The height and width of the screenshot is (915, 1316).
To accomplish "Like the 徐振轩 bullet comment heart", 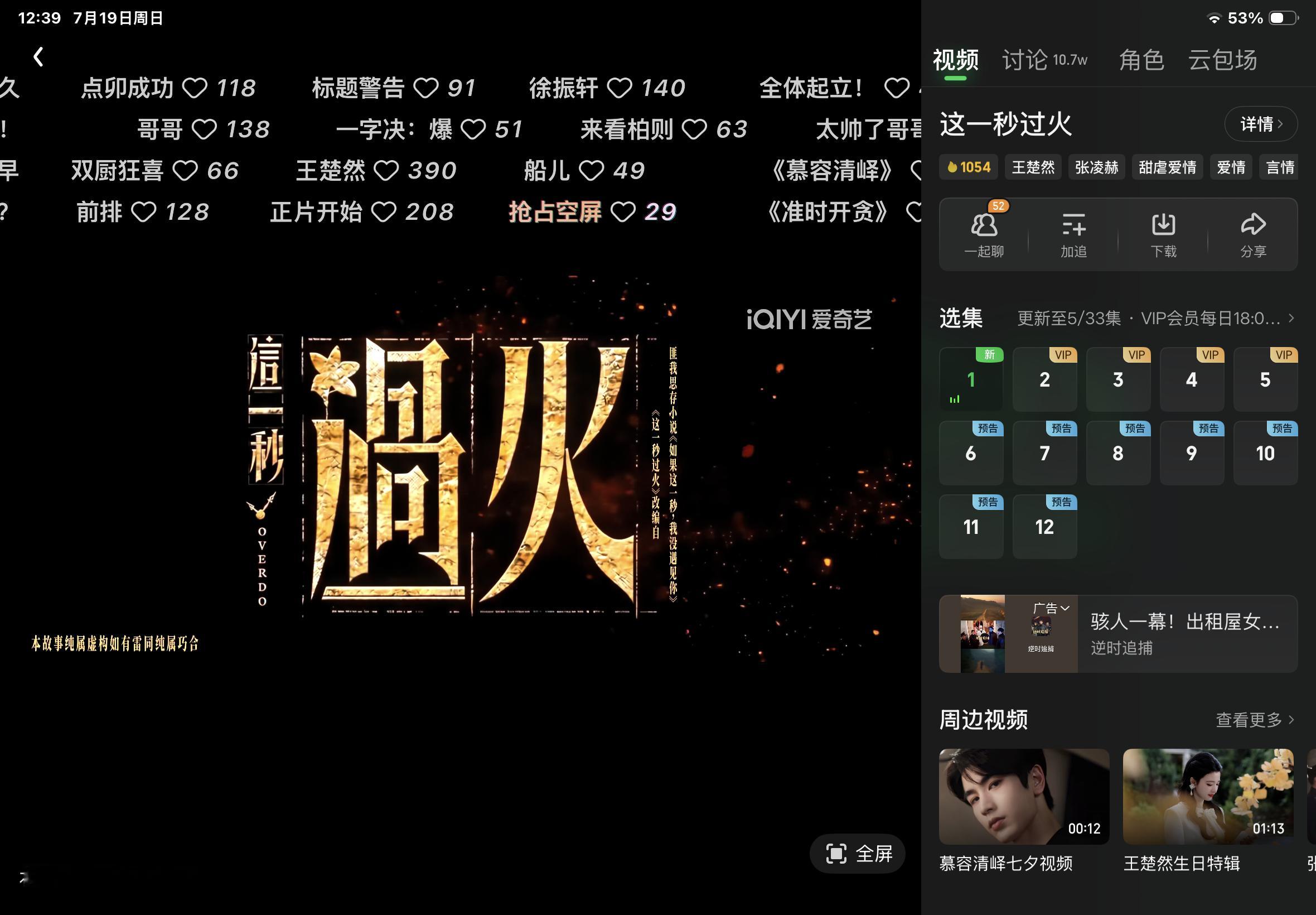I will coord(620,88).
